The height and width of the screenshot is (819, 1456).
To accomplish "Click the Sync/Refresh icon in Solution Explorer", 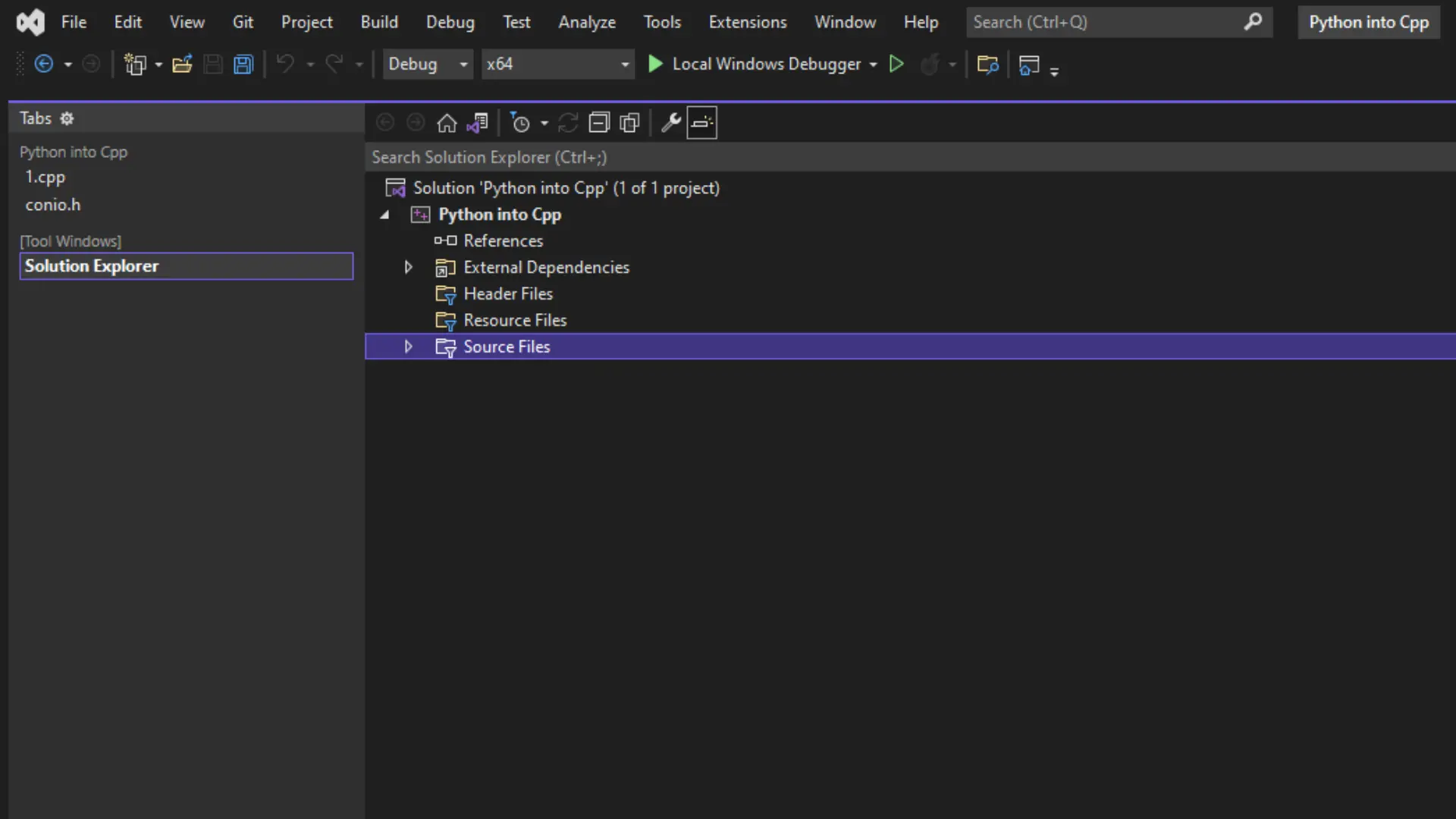I will click(568, 123).
